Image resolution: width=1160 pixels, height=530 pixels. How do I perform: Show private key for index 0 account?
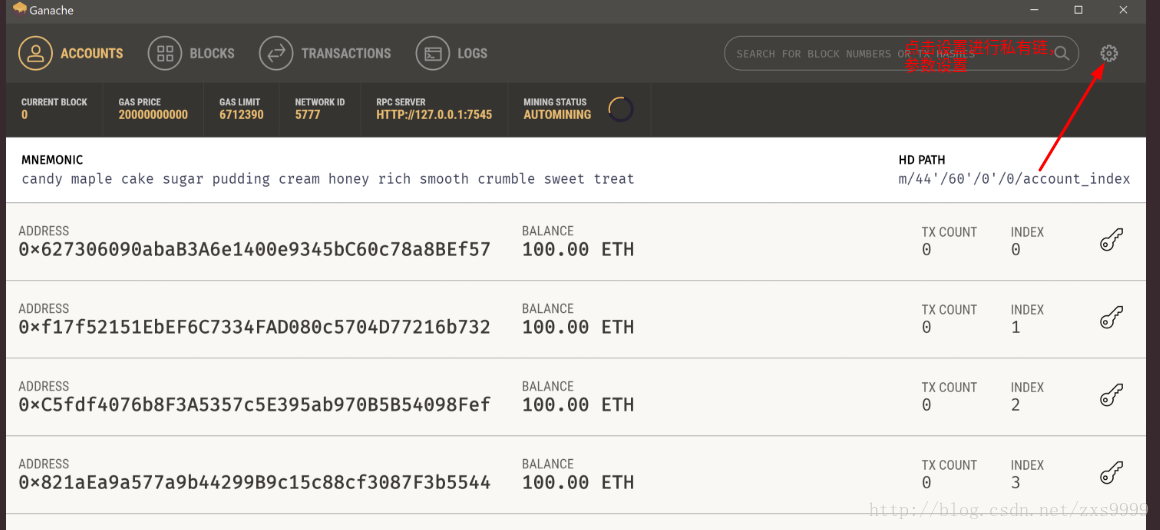click(x=1110, y=241)
